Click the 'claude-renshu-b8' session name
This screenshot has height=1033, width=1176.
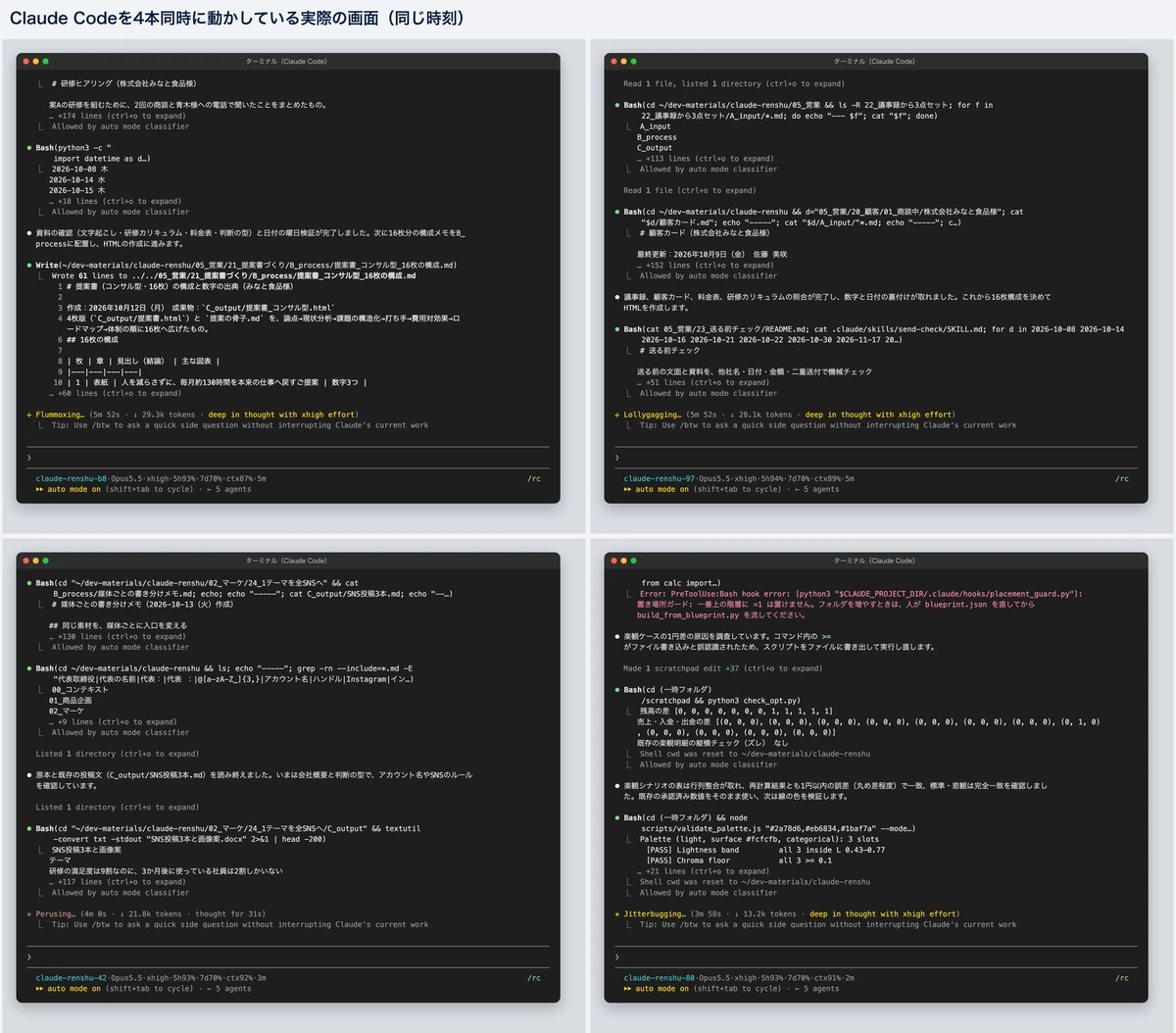(x=72, y=478)
